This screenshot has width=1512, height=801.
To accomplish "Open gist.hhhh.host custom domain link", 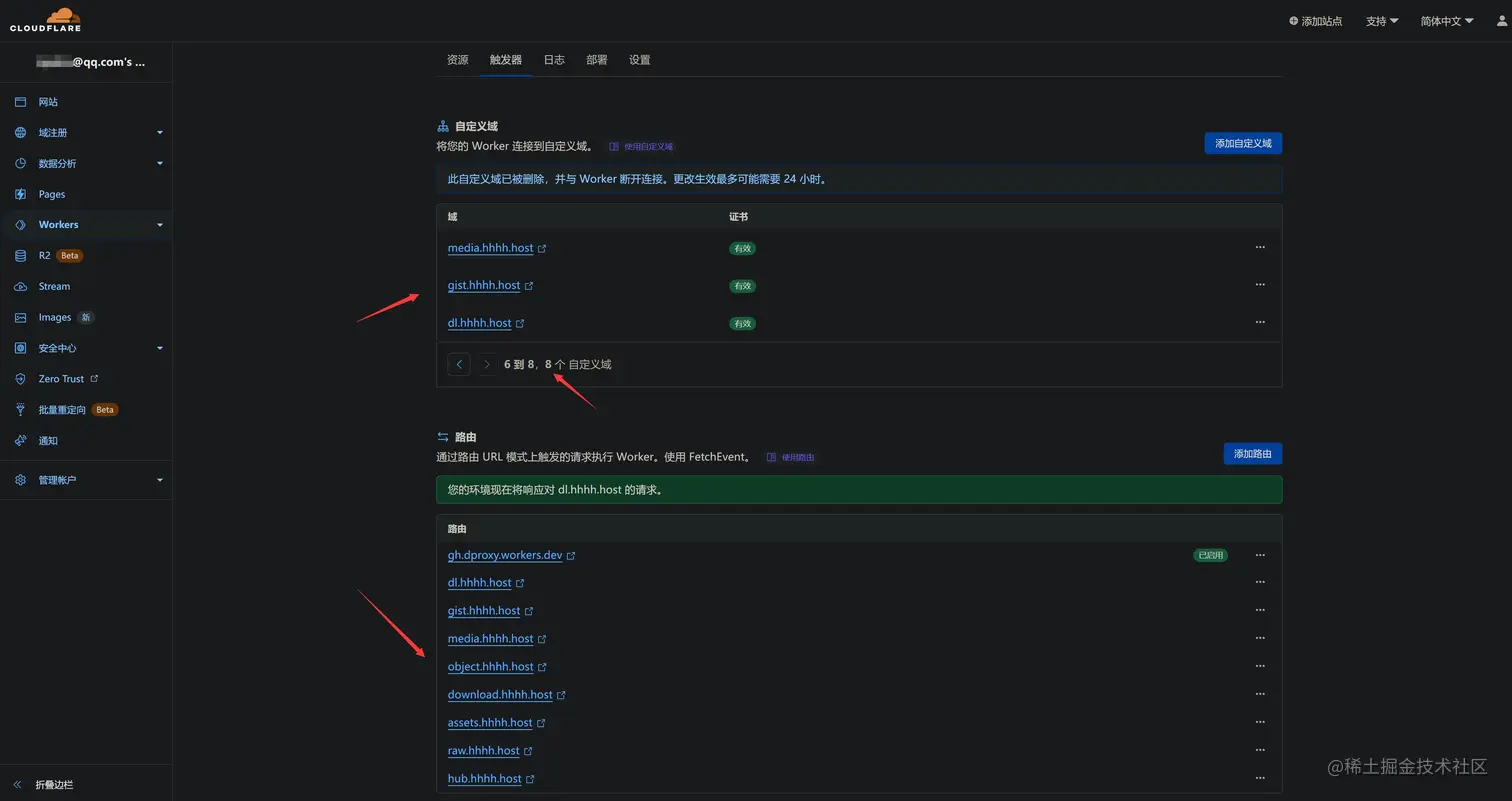I will click(490, 285).
